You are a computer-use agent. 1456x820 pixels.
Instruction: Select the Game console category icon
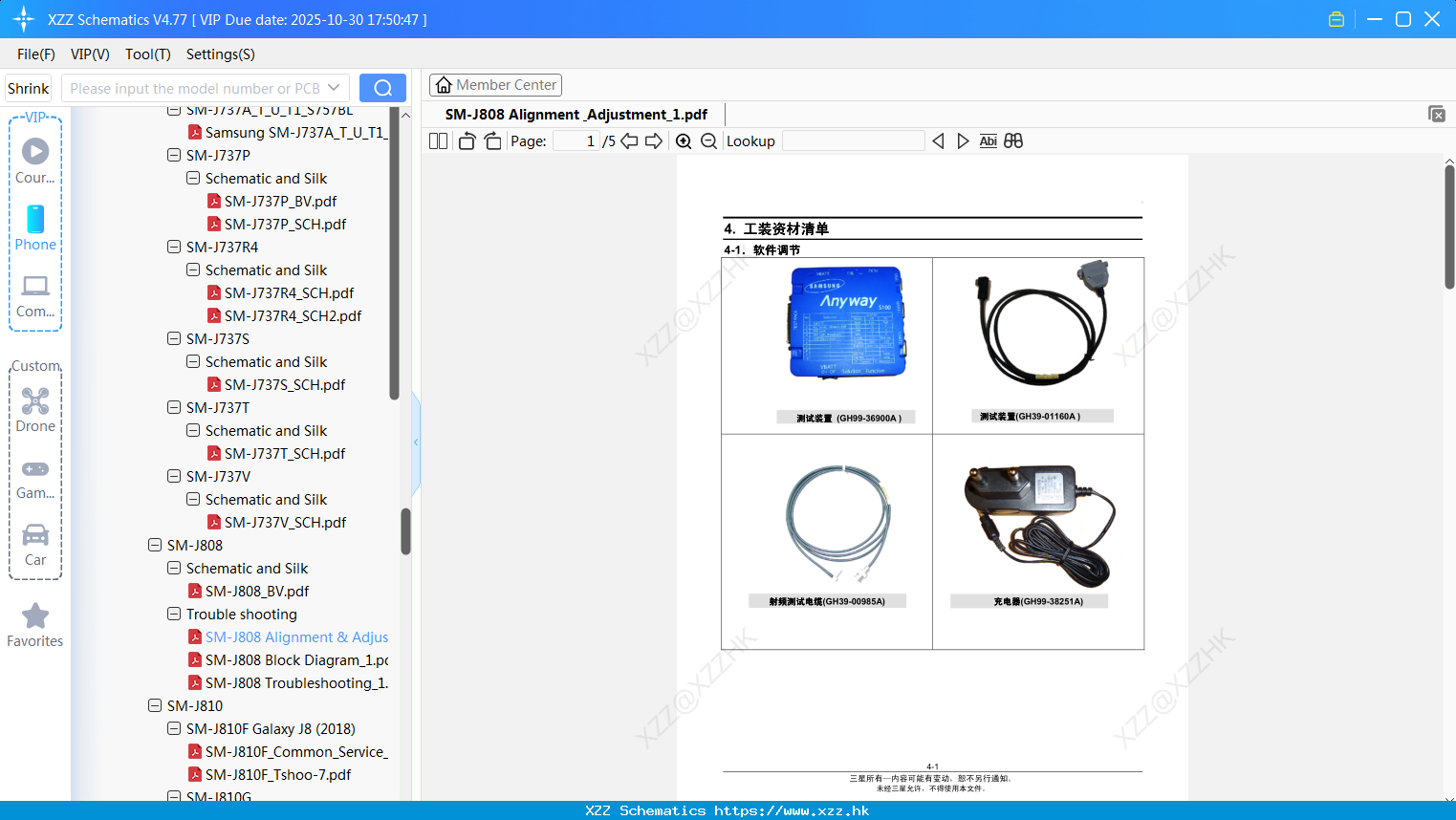tap(35, 469)
